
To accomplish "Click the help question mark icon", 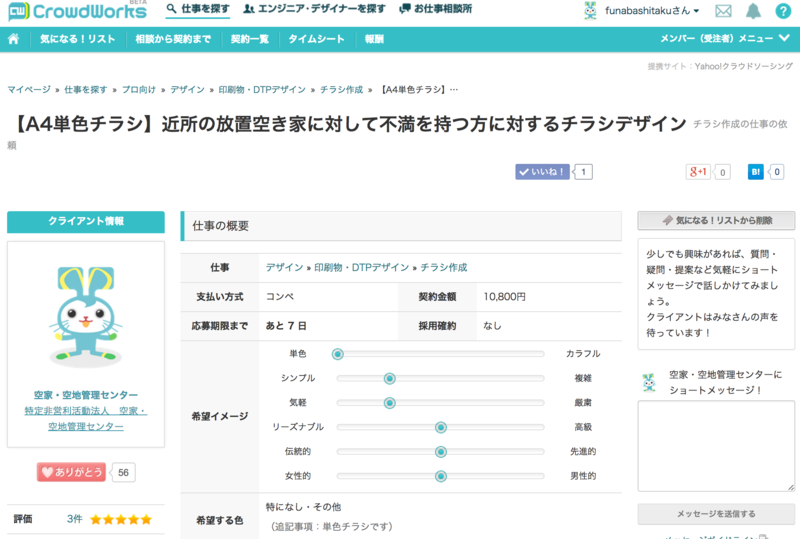I will click(783, 11).
